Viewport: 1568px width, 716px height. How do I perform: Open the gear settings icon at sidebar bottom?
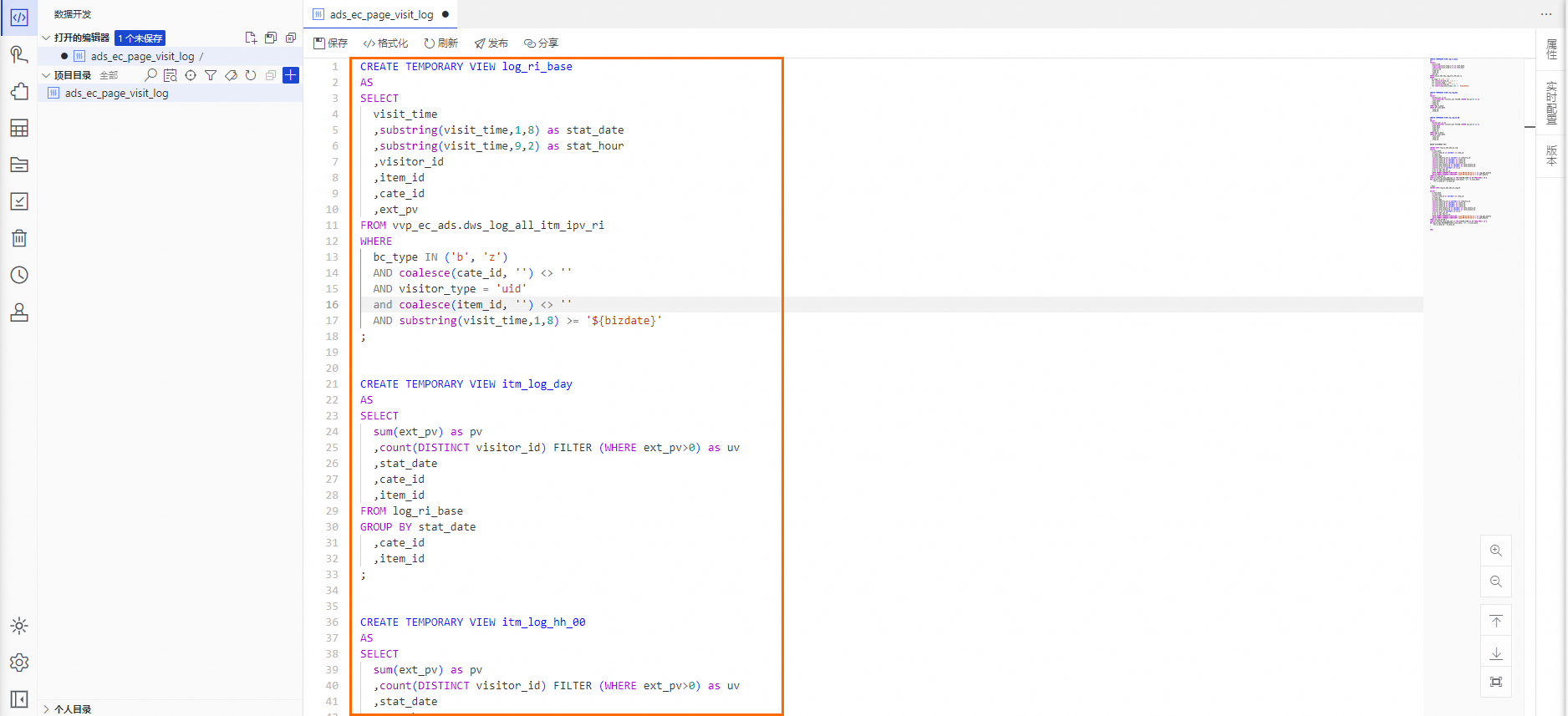point(19,663)
